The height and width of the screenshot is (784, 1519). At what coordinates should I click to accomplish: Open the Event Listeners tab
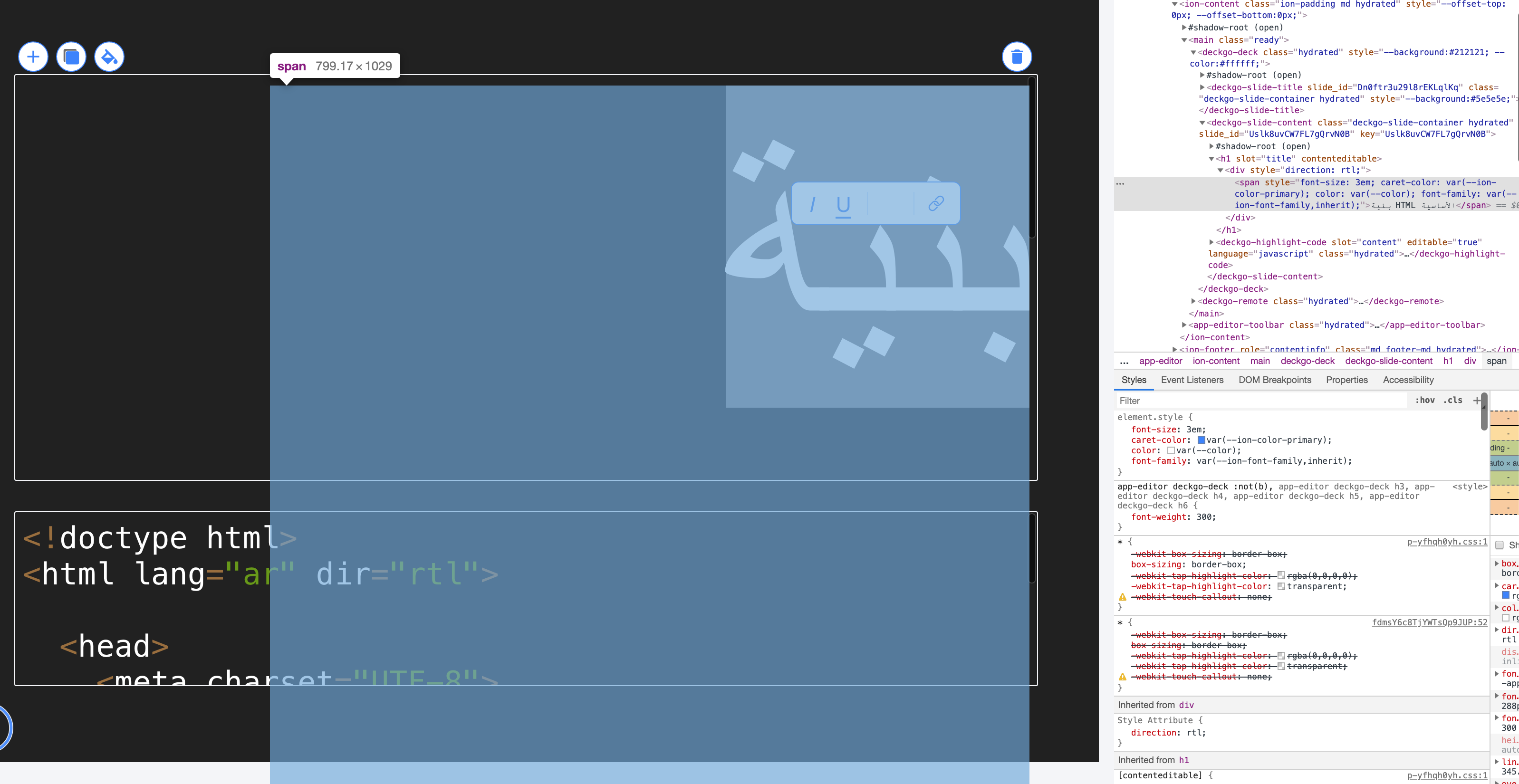tap(1192, 380)
